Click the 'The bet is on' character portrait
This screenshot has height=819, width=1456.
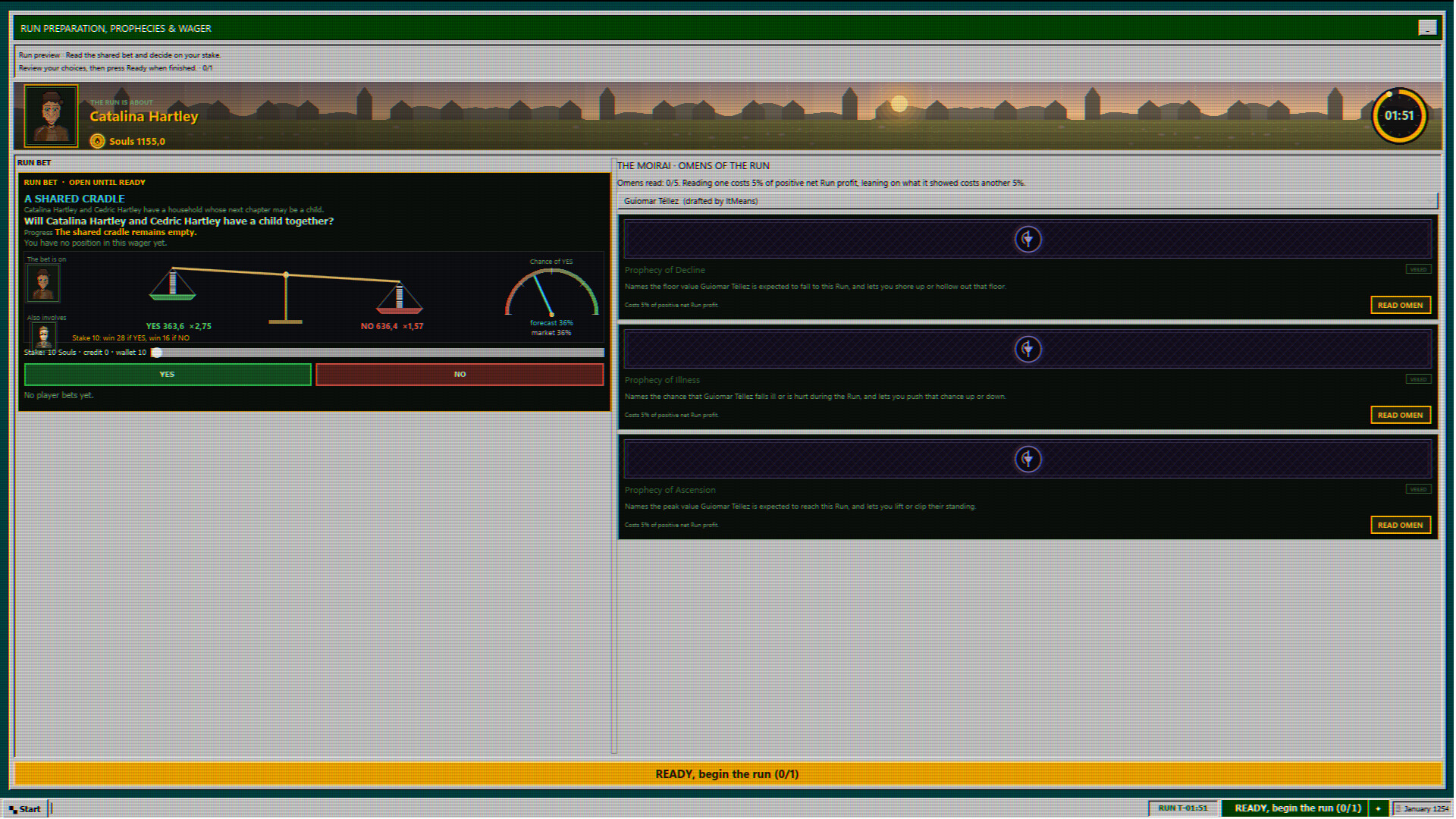click(x=43, y=284)
